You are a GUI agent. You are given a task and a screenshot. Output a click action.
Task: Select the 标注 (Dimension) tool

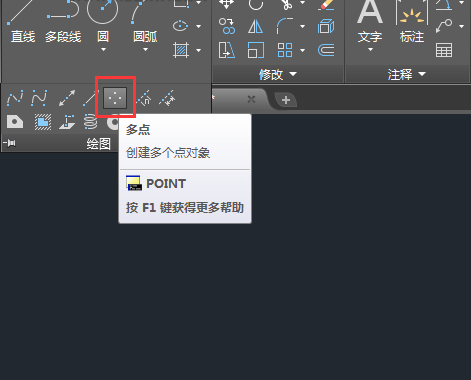412,22
